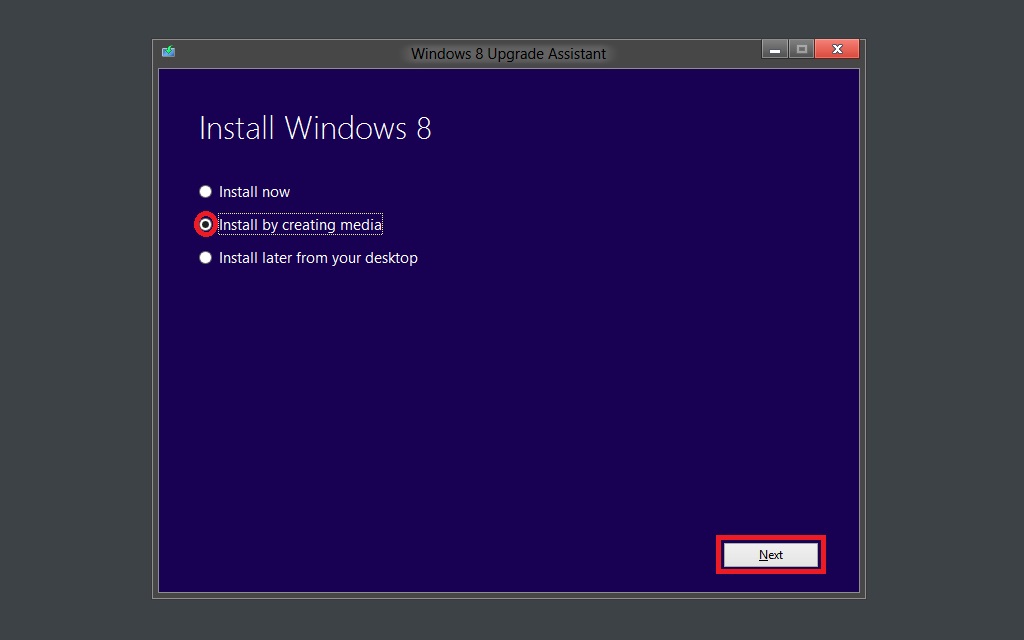Select the 'Install later from your desktop' radio button
The width and height of the screenshot is (1024, 640).
pos(205,258)
